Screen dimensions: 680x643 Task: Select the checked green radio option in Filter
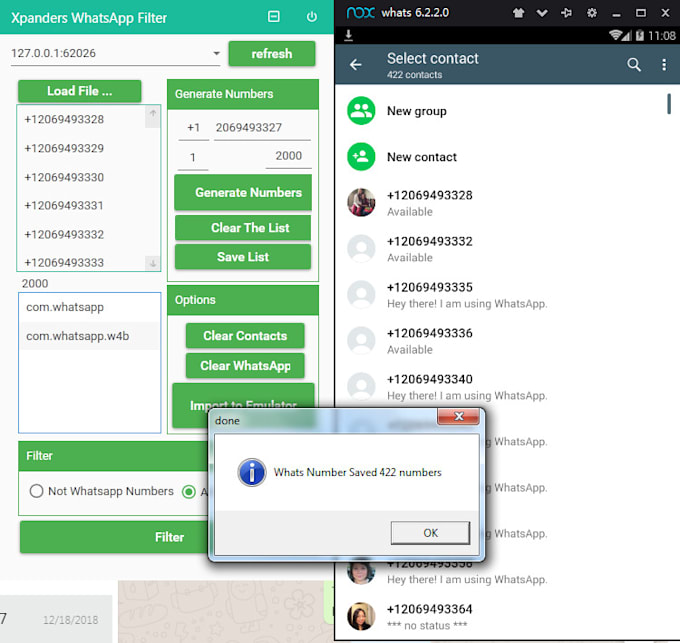pos(189,492)
